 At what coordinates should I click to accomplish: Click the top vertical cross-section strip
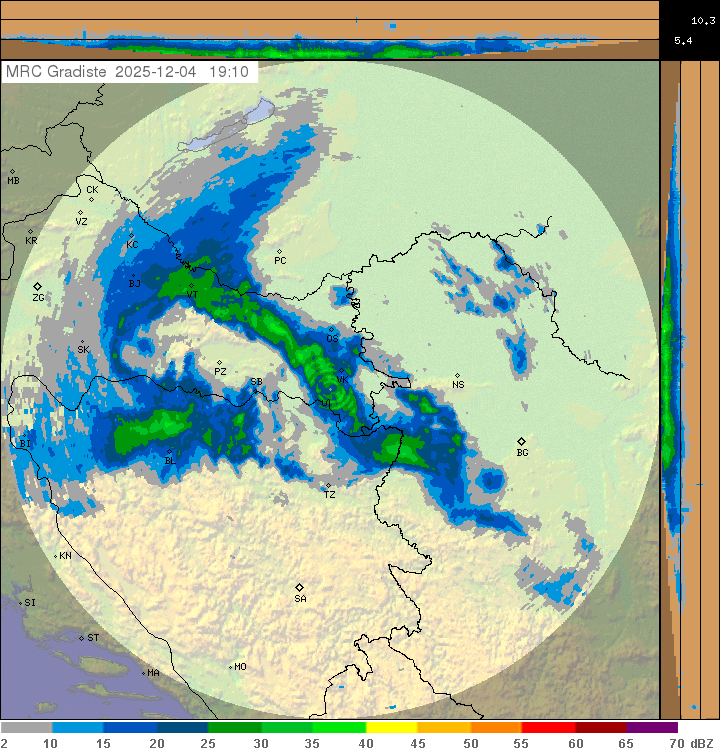click(330, 30)
